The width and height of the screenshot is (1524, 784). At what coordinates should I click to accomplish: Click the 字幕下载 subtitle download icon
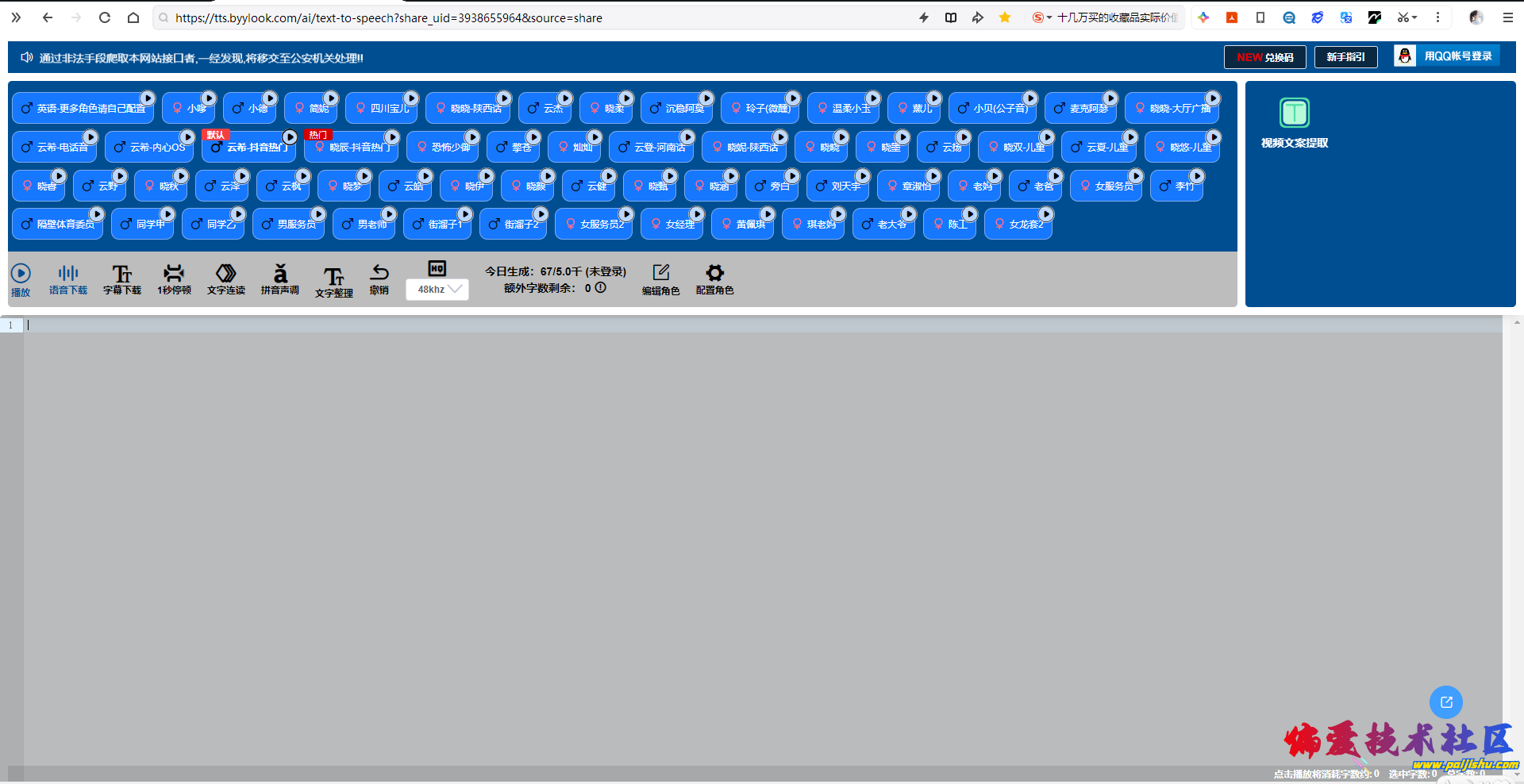coord(121,275)
